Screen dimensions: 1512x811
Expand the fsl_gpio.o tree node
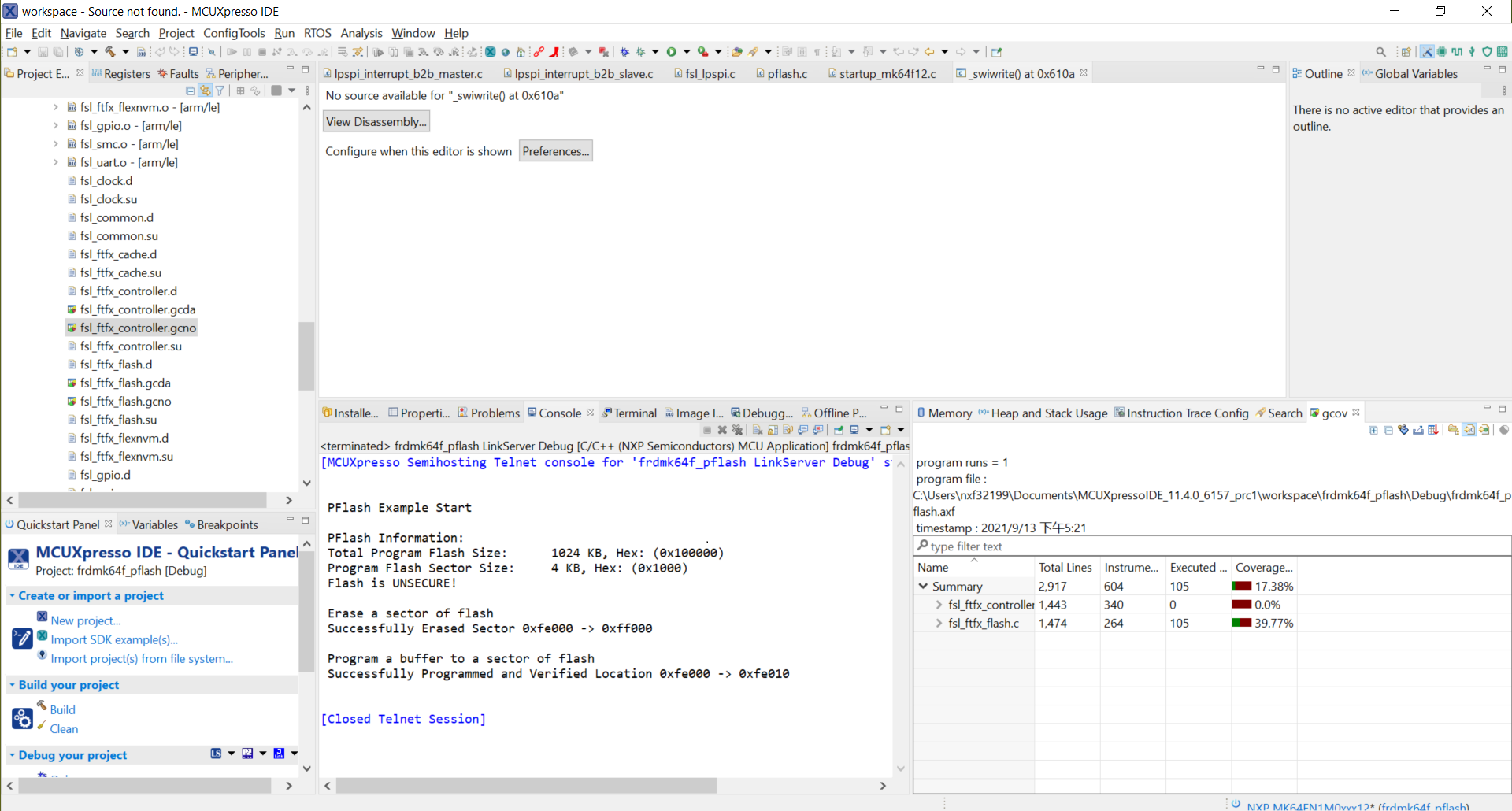tap(55, 125)
